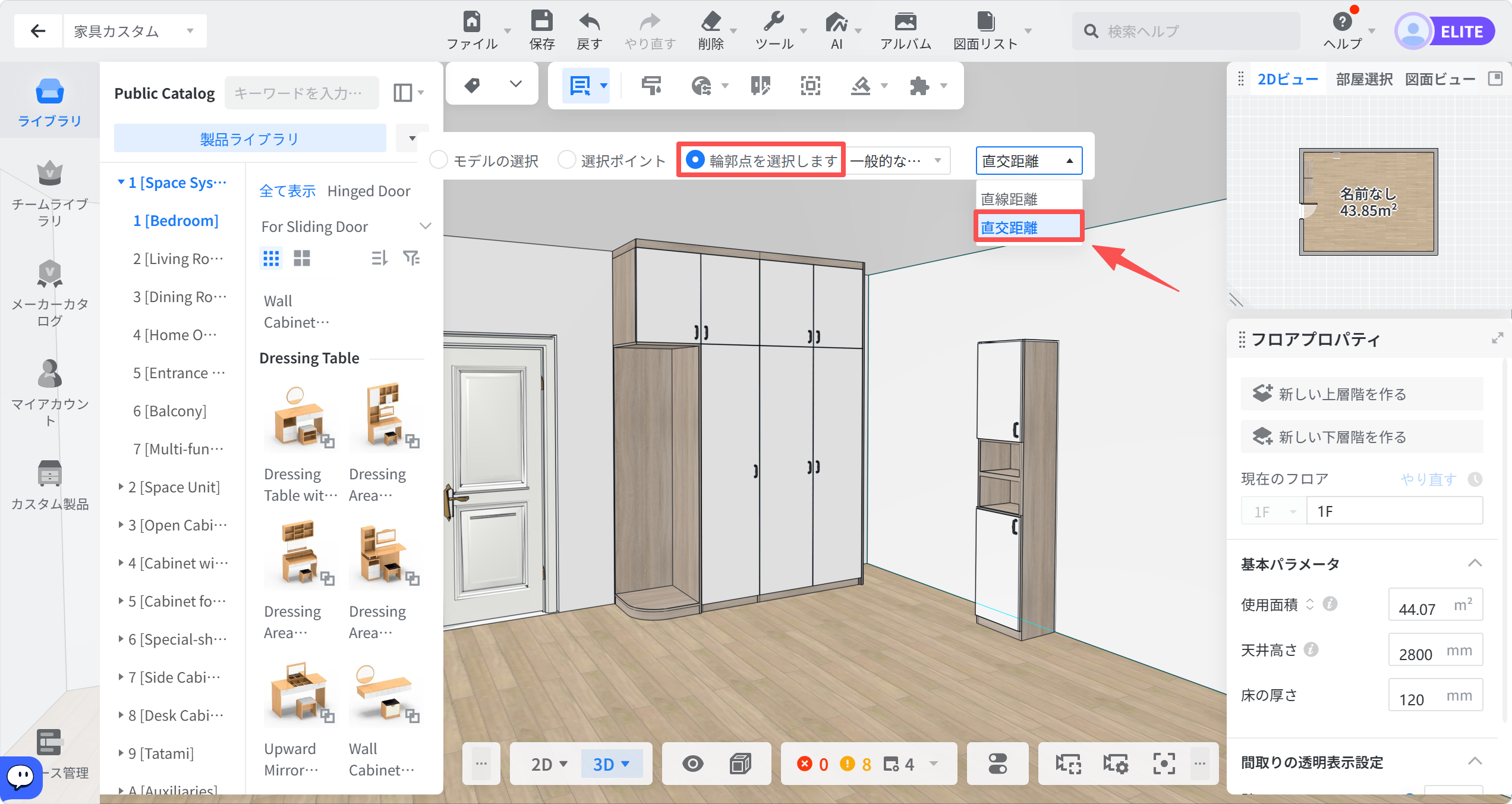The image size is (1512, 804).
Task: Select the 選択ポイント radio button
Action: coord(567,160)
